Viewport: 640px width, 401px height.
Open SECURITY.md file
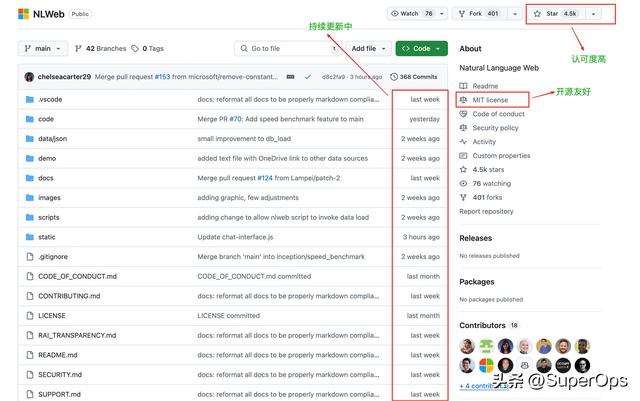pyautogui.click(x=60, y=374)
